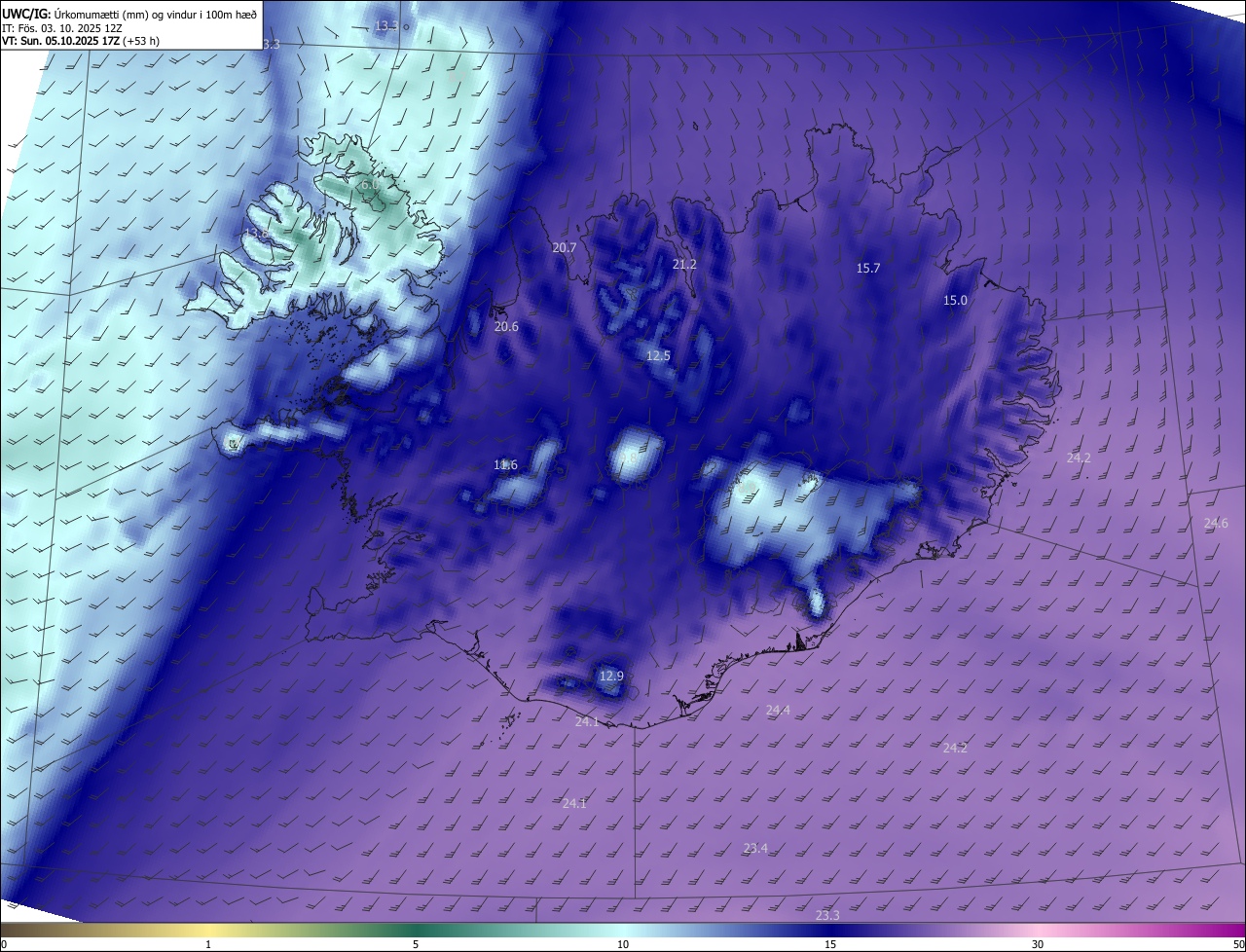Click the 12.9 value label
1246x952 pixels.
pos(610,677)
